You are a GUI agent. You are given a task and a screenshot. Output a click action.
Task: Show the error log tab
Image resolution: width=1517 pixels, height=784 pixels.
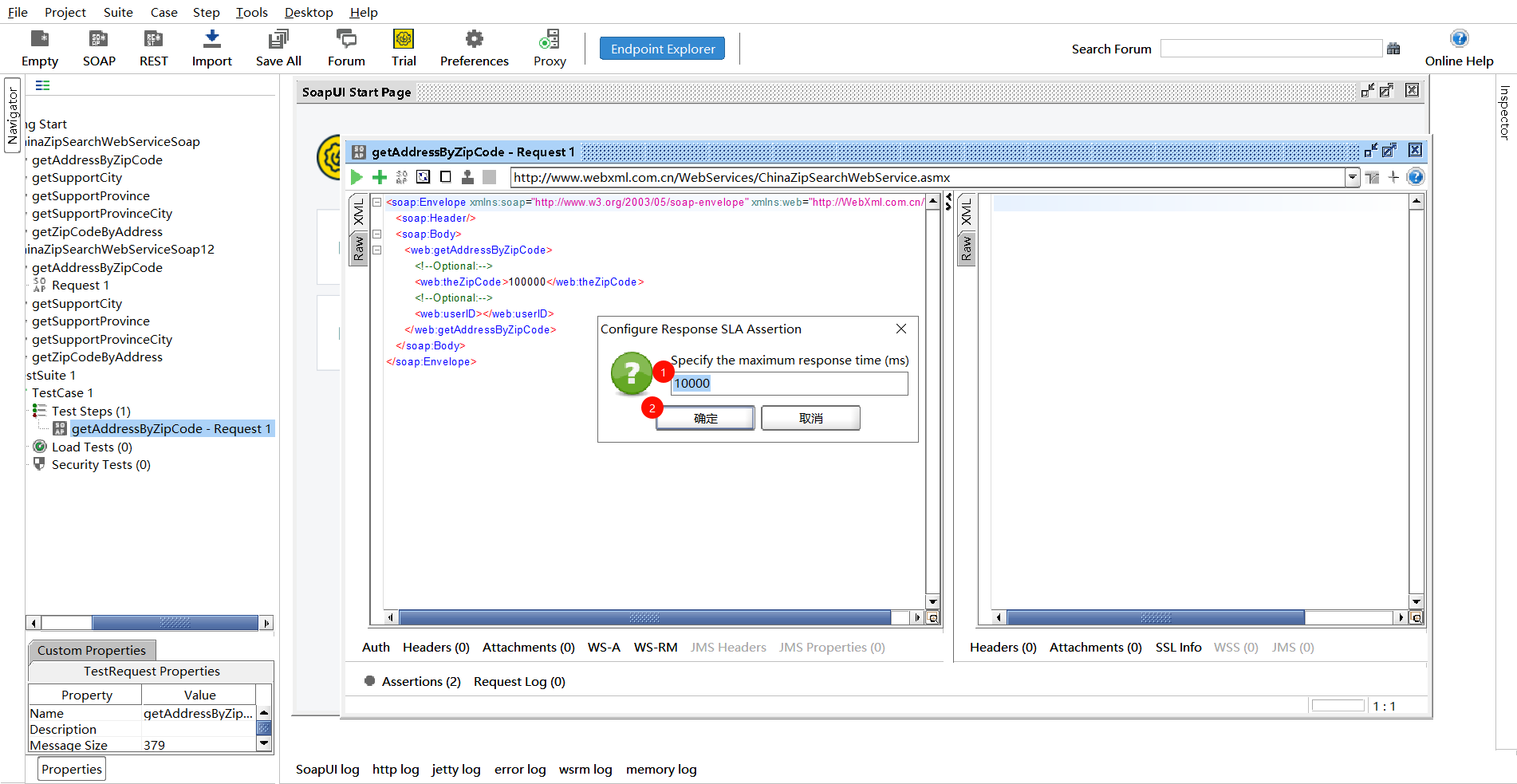[520, 770]
